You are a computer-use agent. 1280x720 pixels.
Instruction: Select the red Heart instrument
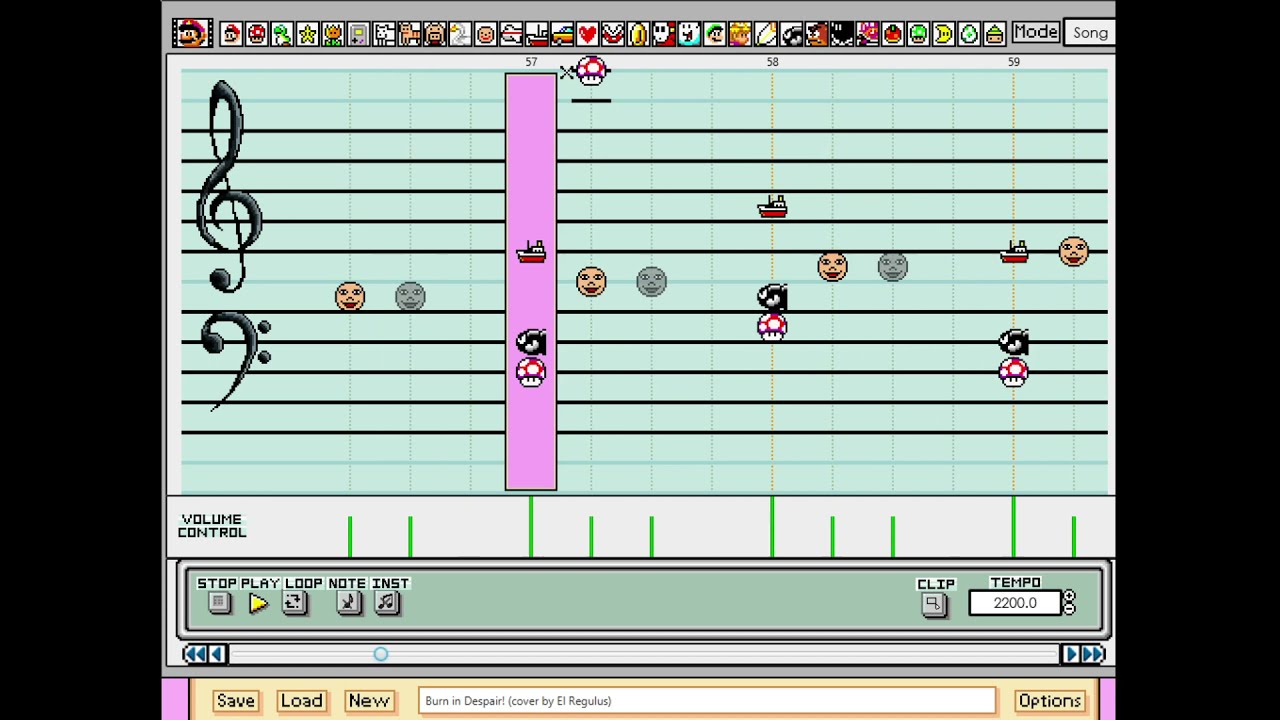(x=587, y=34)
